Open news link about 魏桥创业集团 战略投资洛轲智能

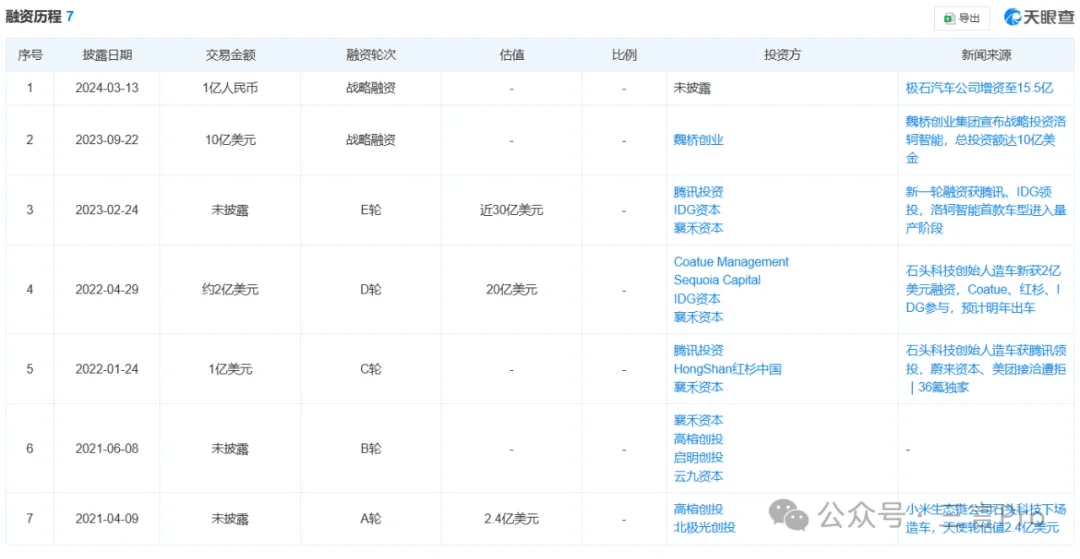[986, 140]
